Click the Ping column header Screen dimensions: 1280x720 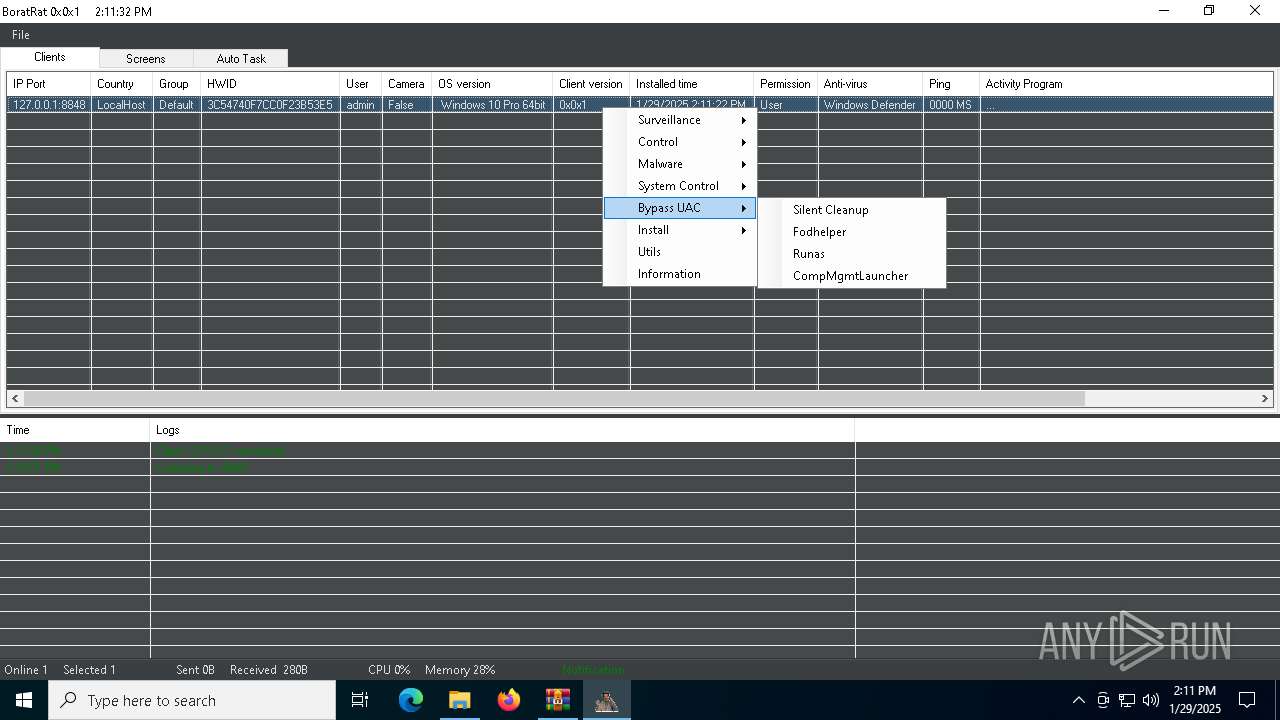pyautogui.click(x=952, y=84)
